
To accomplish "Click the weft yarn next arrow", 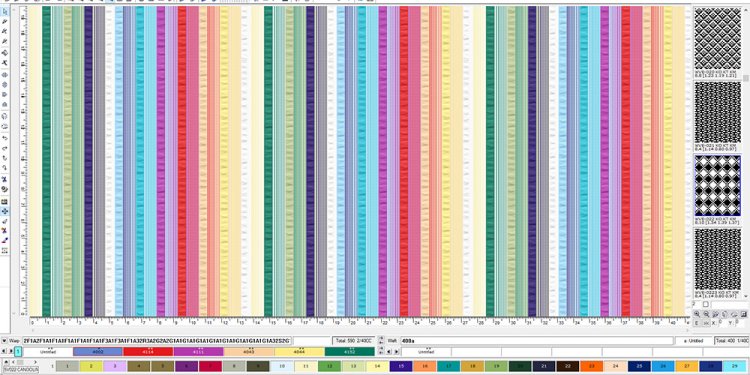I will 396,352.
